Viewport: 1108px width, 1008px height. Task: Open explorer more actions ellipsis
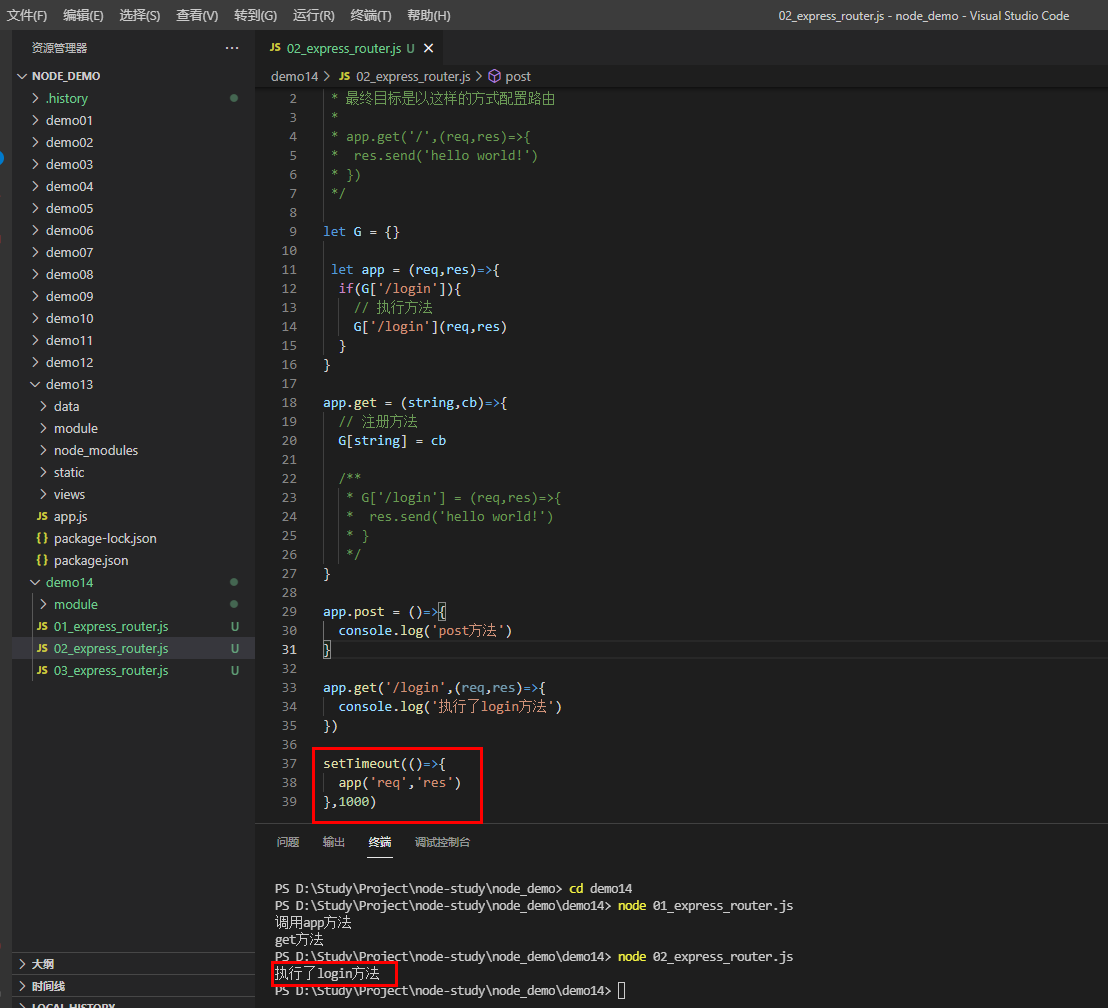[232, 48]
